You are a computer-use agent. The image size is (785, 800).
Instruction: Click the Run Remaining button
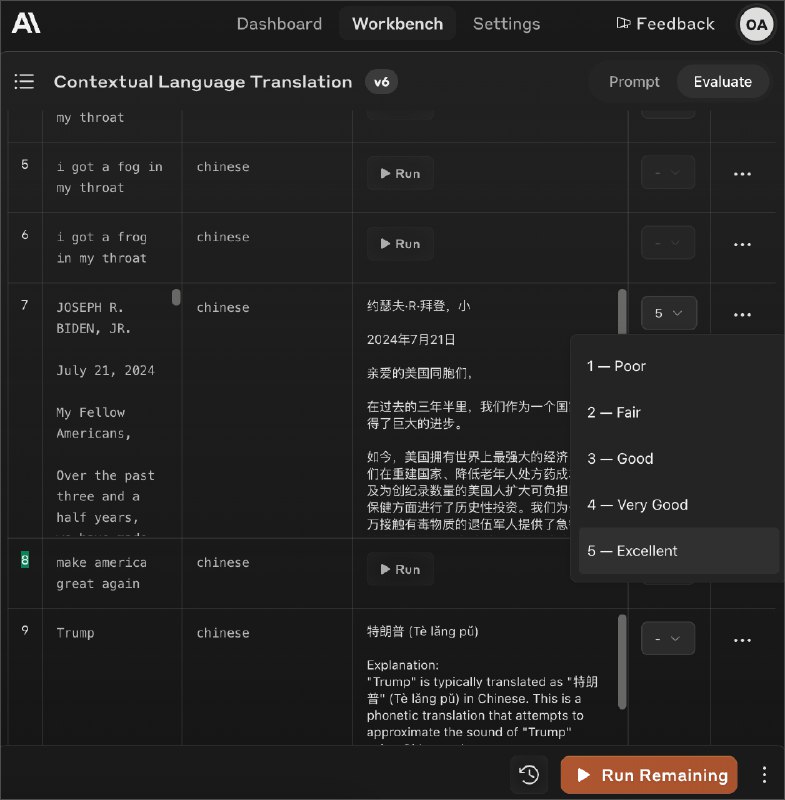click(649, 775)
